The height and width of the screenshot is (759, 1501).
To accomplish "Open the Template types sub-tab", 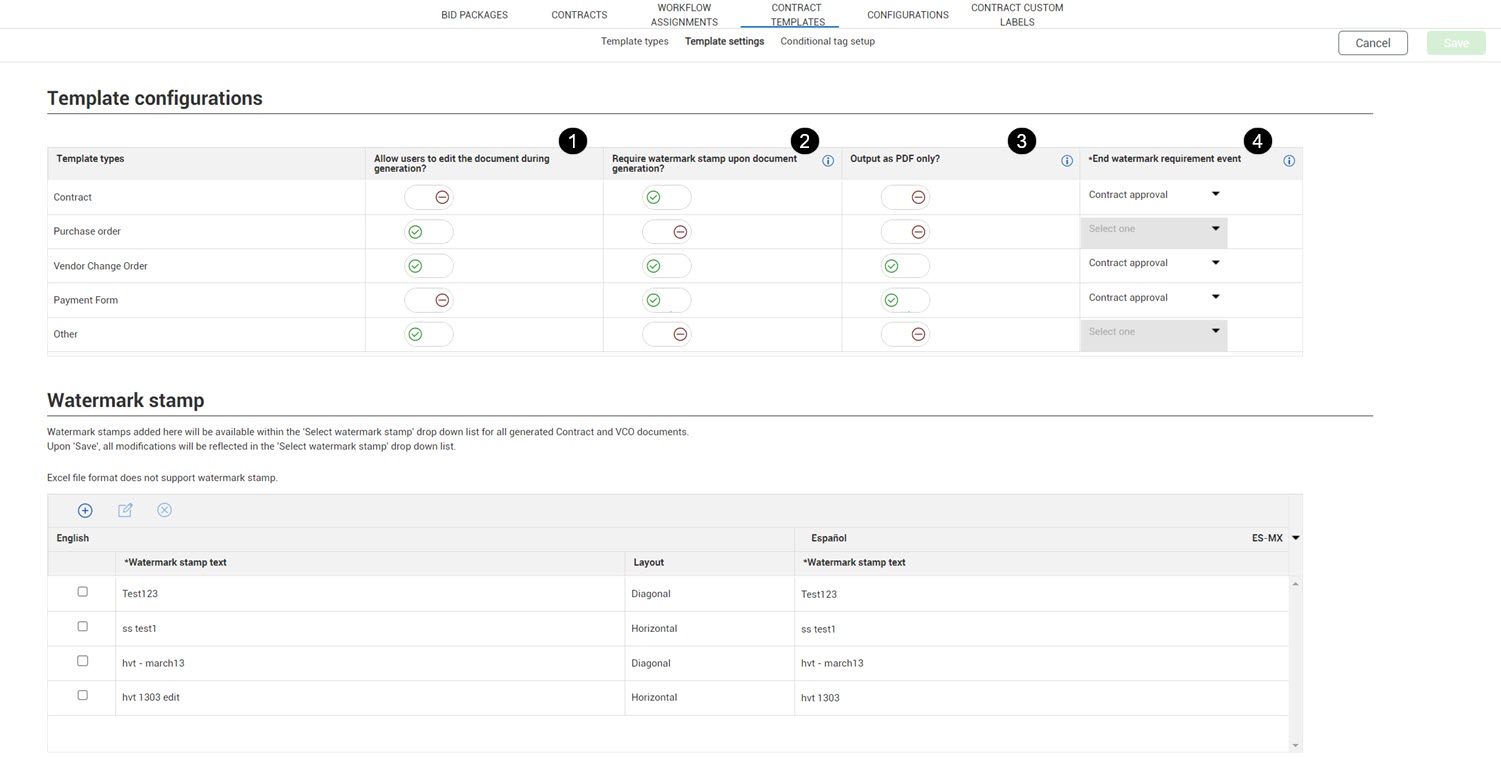I will (x=635, y=41).
